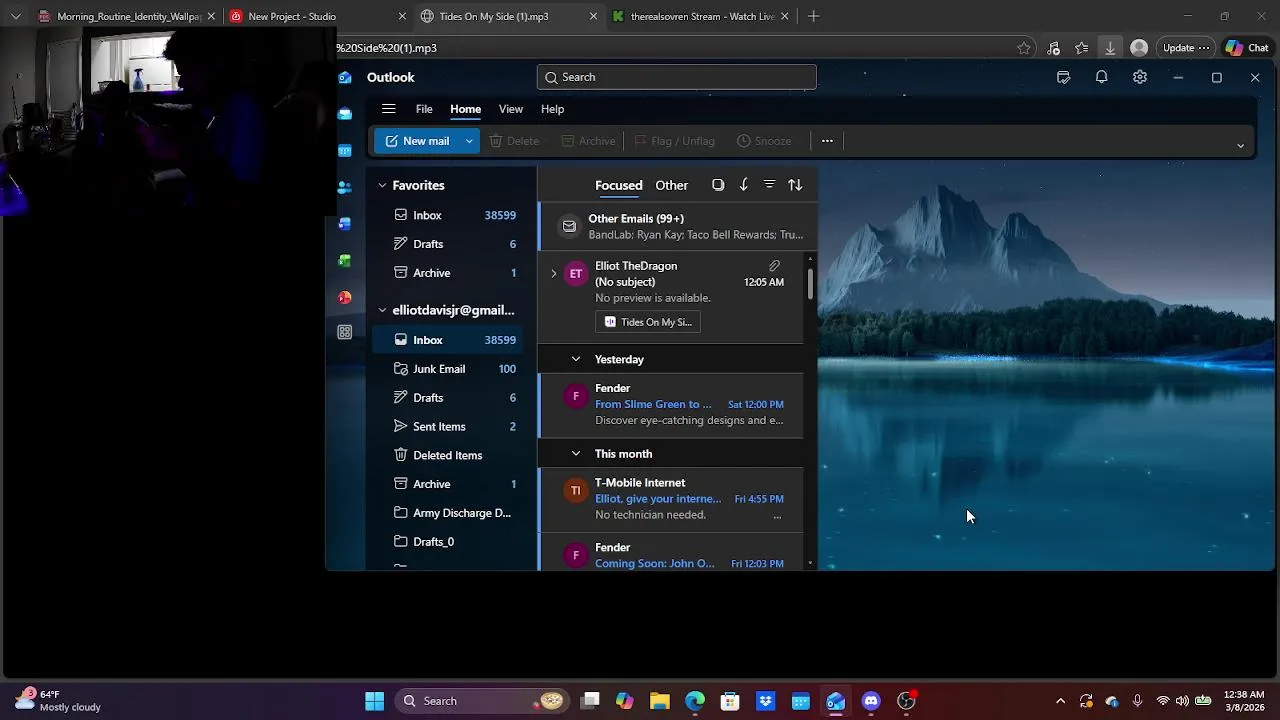Open Outlook My Day calendar icon
Viewport: 1280px width, 720px height.
click(x=1063, y=77)
